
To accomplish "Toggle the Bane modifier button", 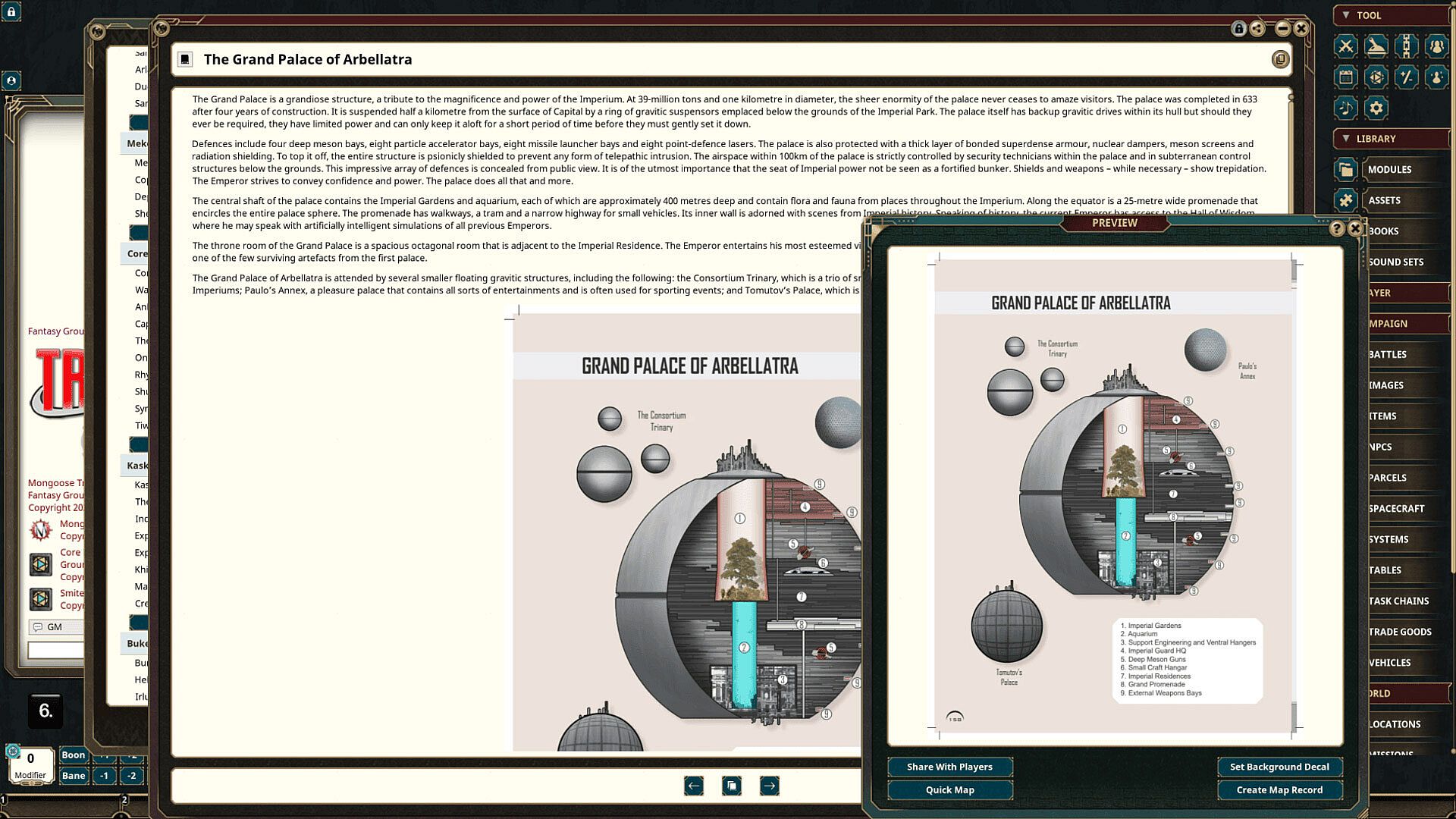I will click(x=74, y=775).
